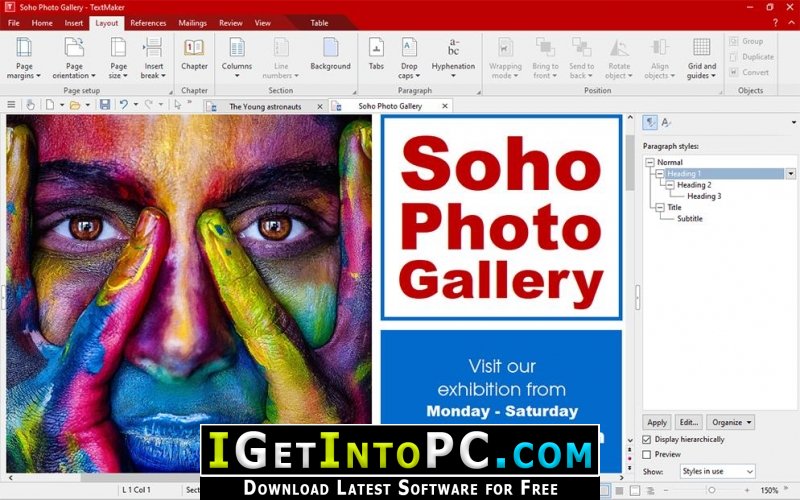Open Page orientation options

click(74, 59)
